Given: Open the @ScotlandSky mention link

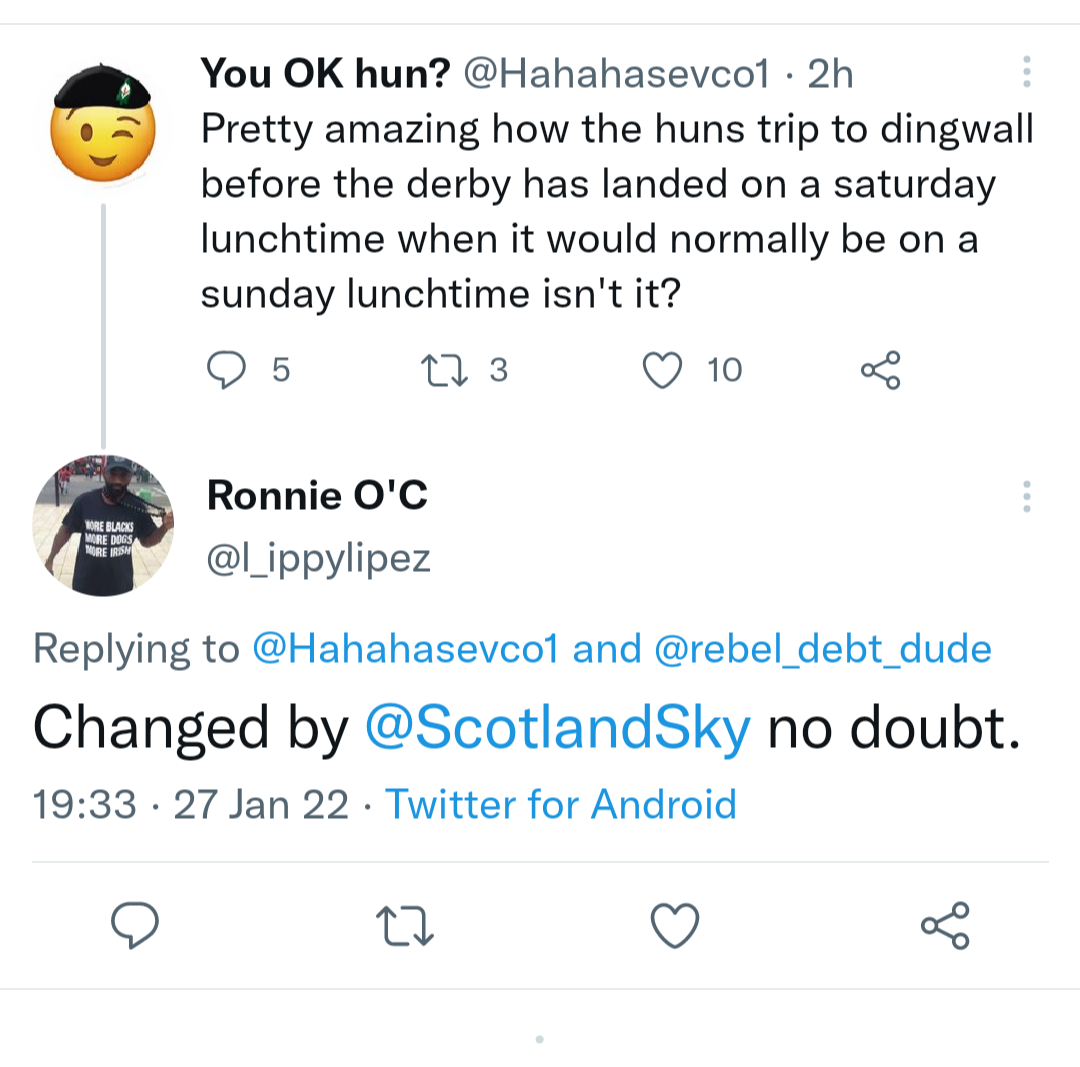Looking at the screenshot, I should coord(558,729).
